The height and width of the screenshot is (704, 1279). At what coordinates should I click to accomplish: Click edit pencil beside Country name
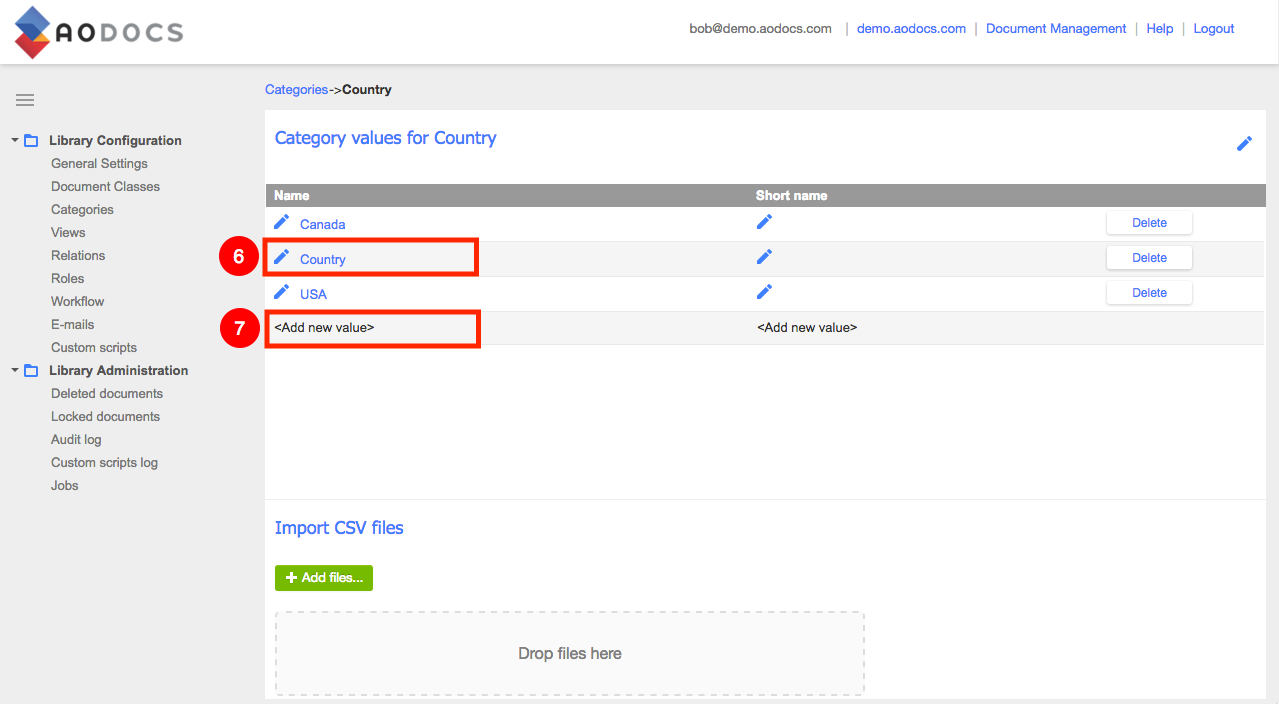pyautogui.click(x=282, y=257)
